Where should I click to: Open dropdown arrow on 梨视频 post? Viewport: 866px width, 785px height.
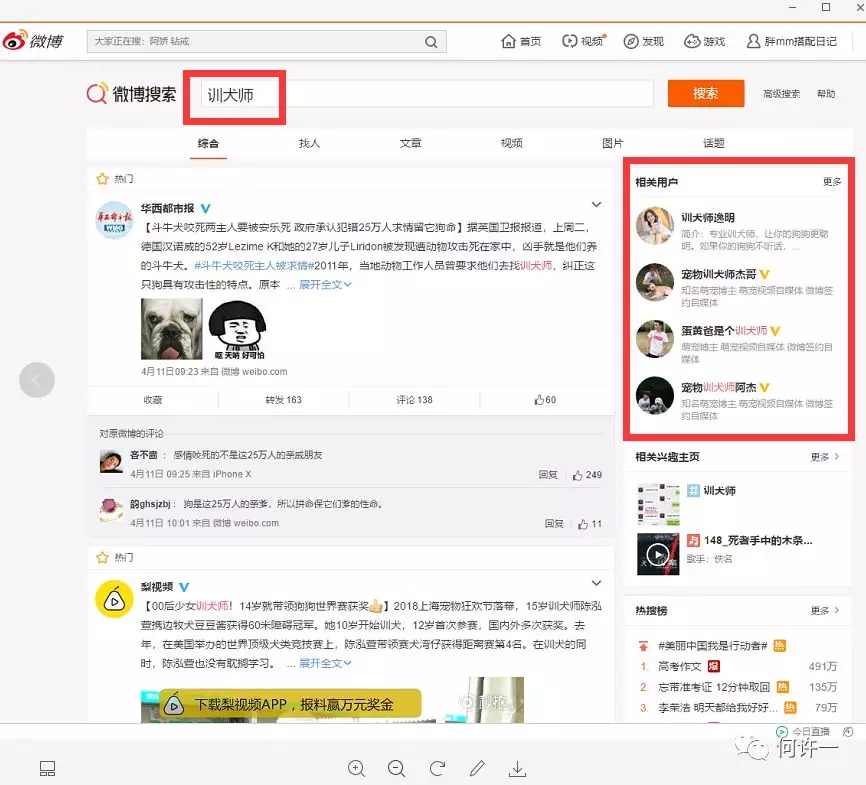pyautogui.click(x=596, y=583)
